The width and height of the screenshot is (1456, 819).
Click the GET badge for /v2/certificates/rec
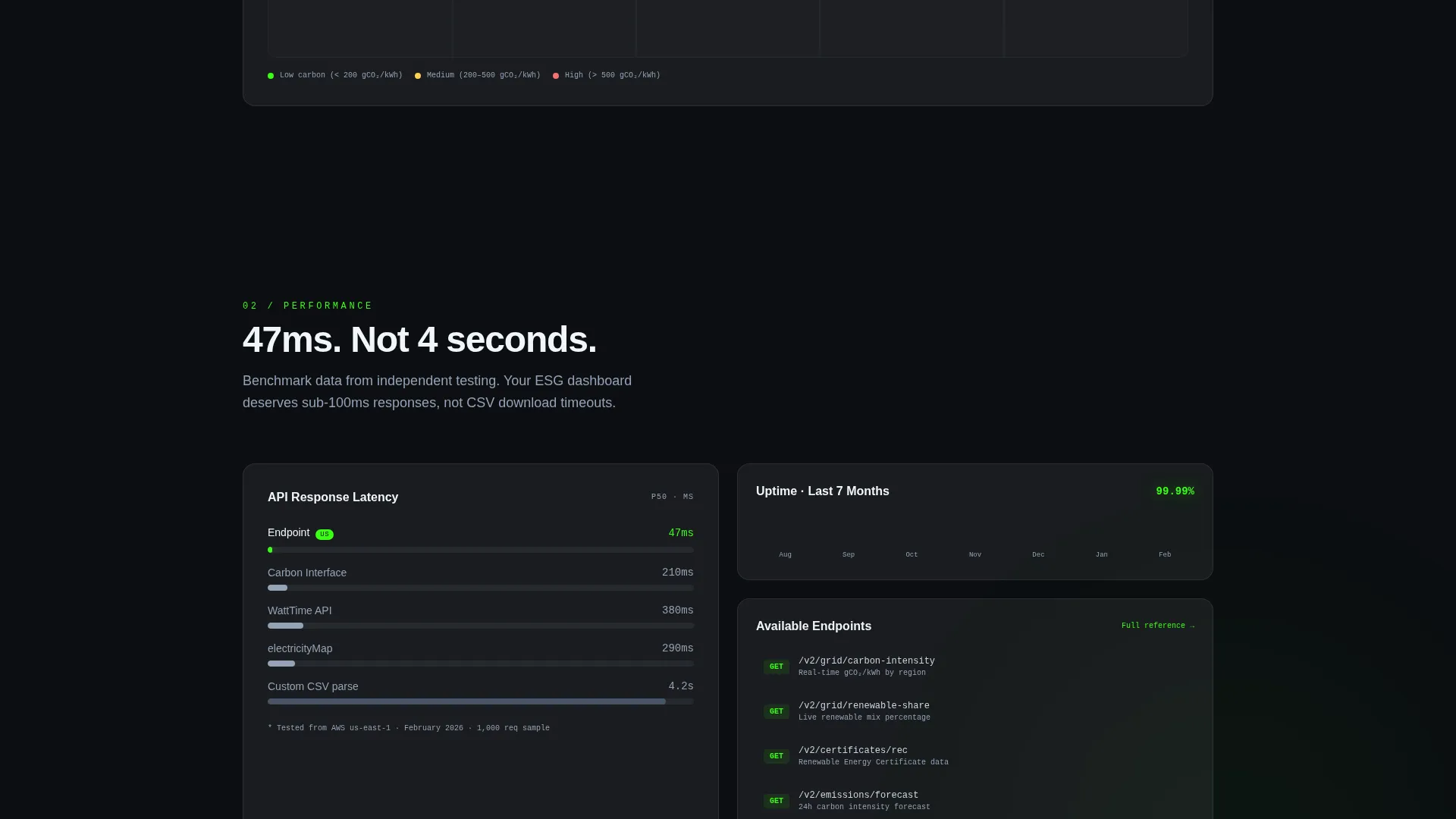[x=776, y=757]
